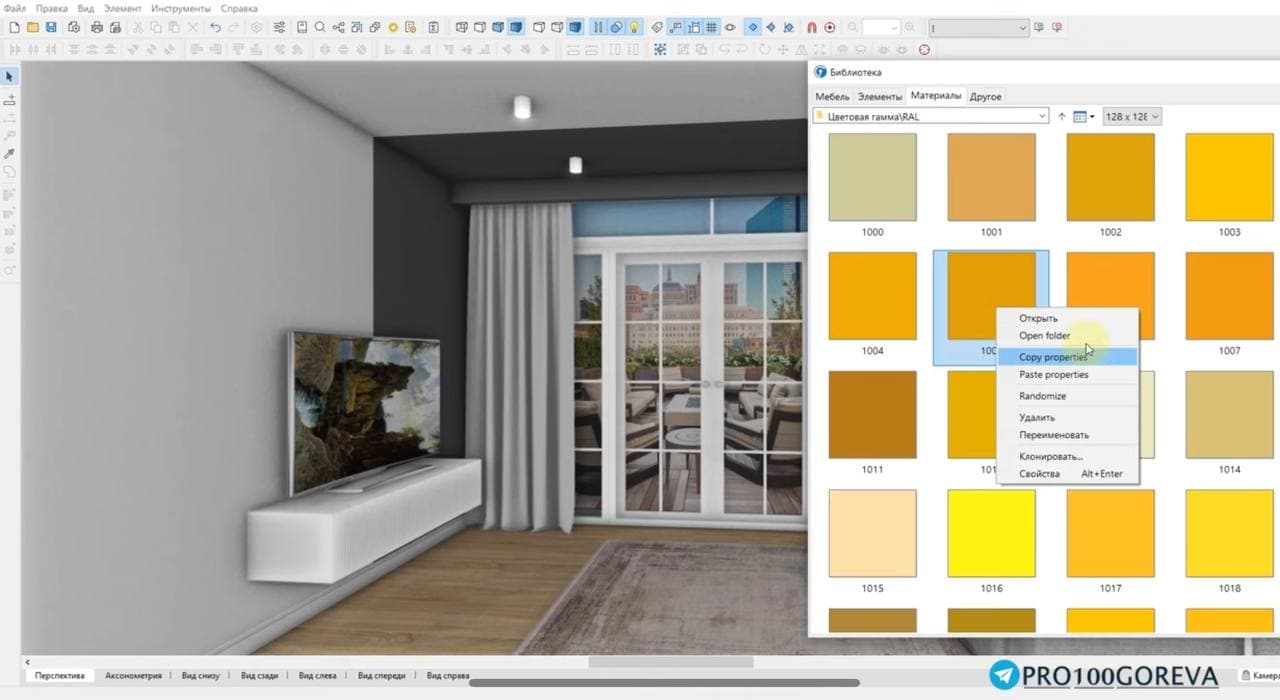The width and height of the screenshot is (1280, 700).
Task: Click the Print icon in toolbar
Action: click(x=97, y=27)
